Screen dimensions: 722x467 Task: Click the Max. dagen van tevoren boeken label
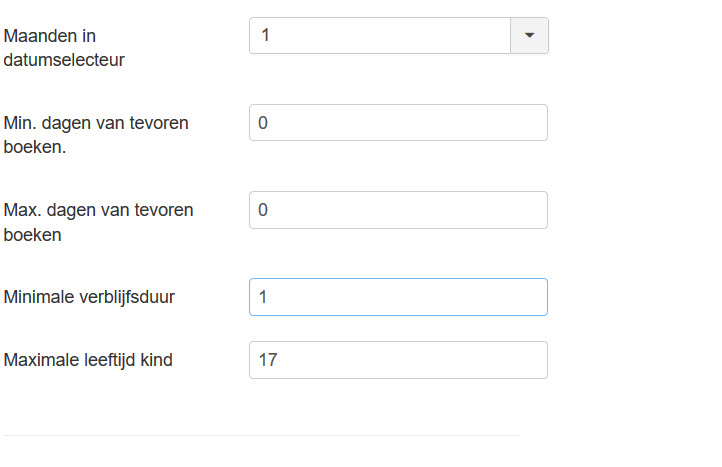(x=98, y=210)
